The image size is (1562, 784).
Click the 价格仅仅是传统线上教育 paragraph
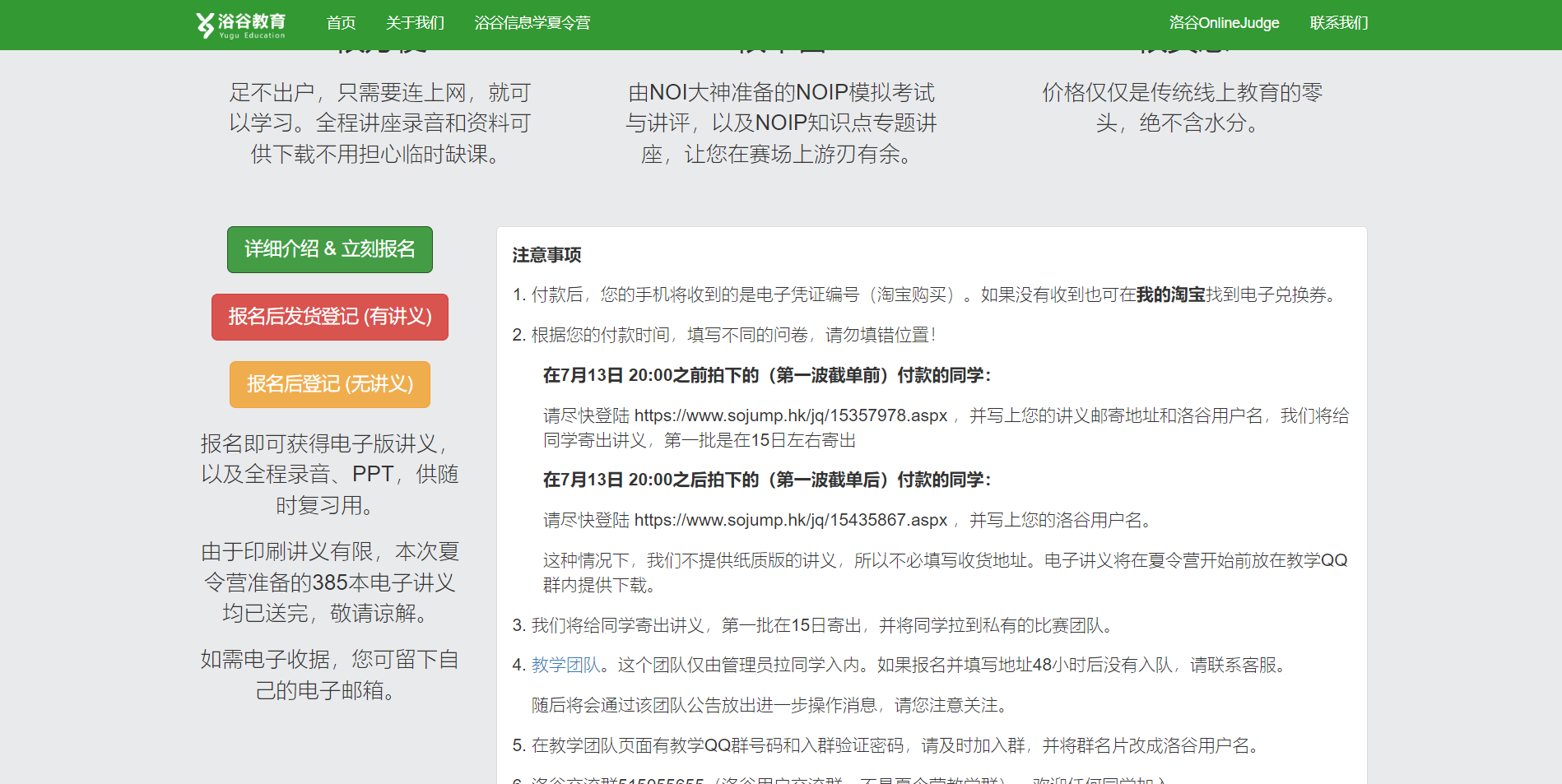pyautogui.click(x=1181, y=108)
